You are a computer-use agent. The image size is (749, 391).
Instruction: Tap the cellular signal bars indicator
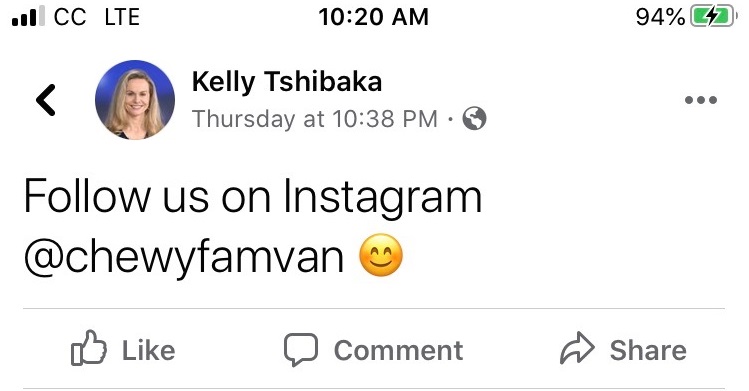pyautogui.click(x=28, y=17)
